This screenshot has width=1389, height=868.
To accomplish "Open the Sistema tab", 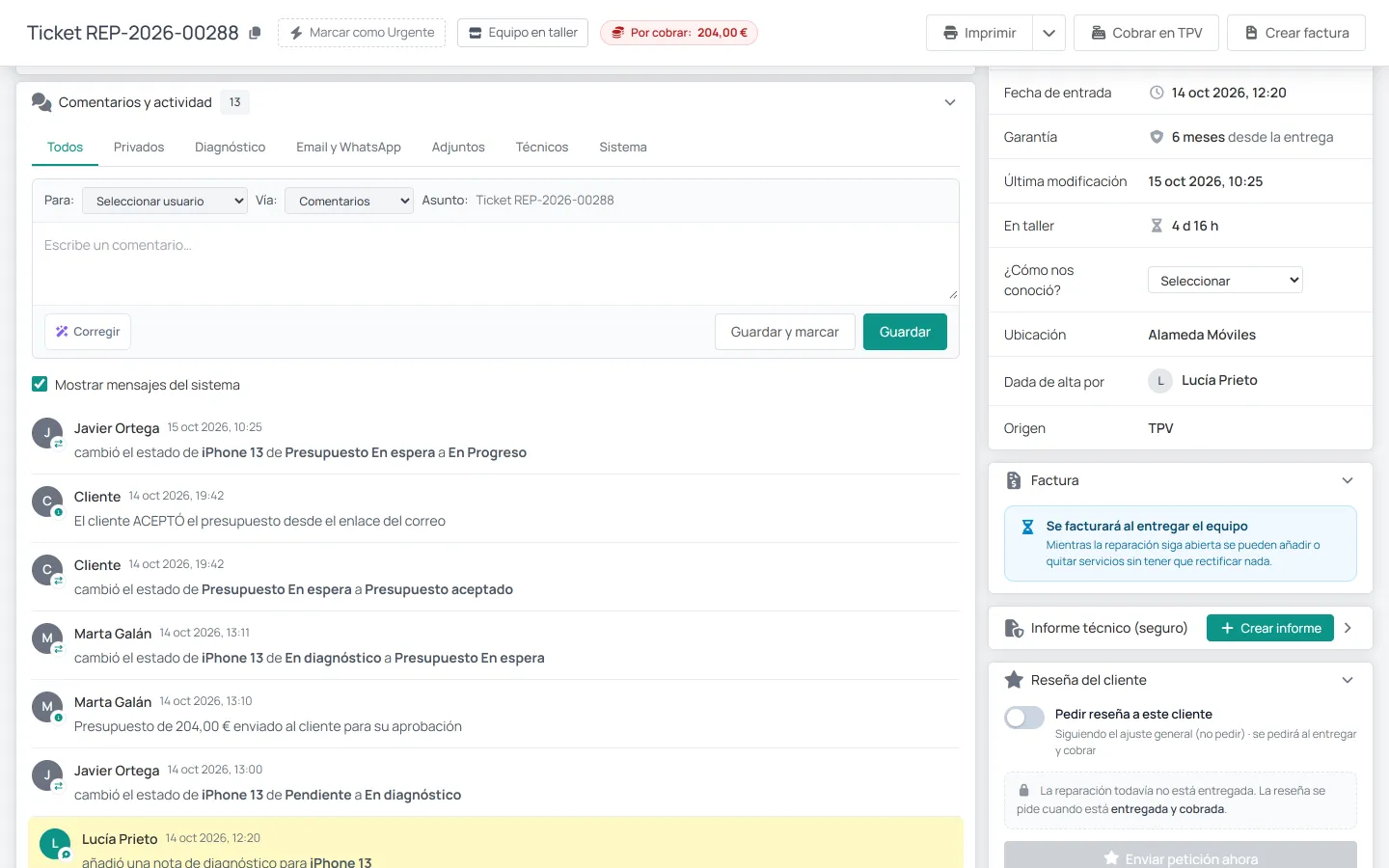I will click(623, 148).
